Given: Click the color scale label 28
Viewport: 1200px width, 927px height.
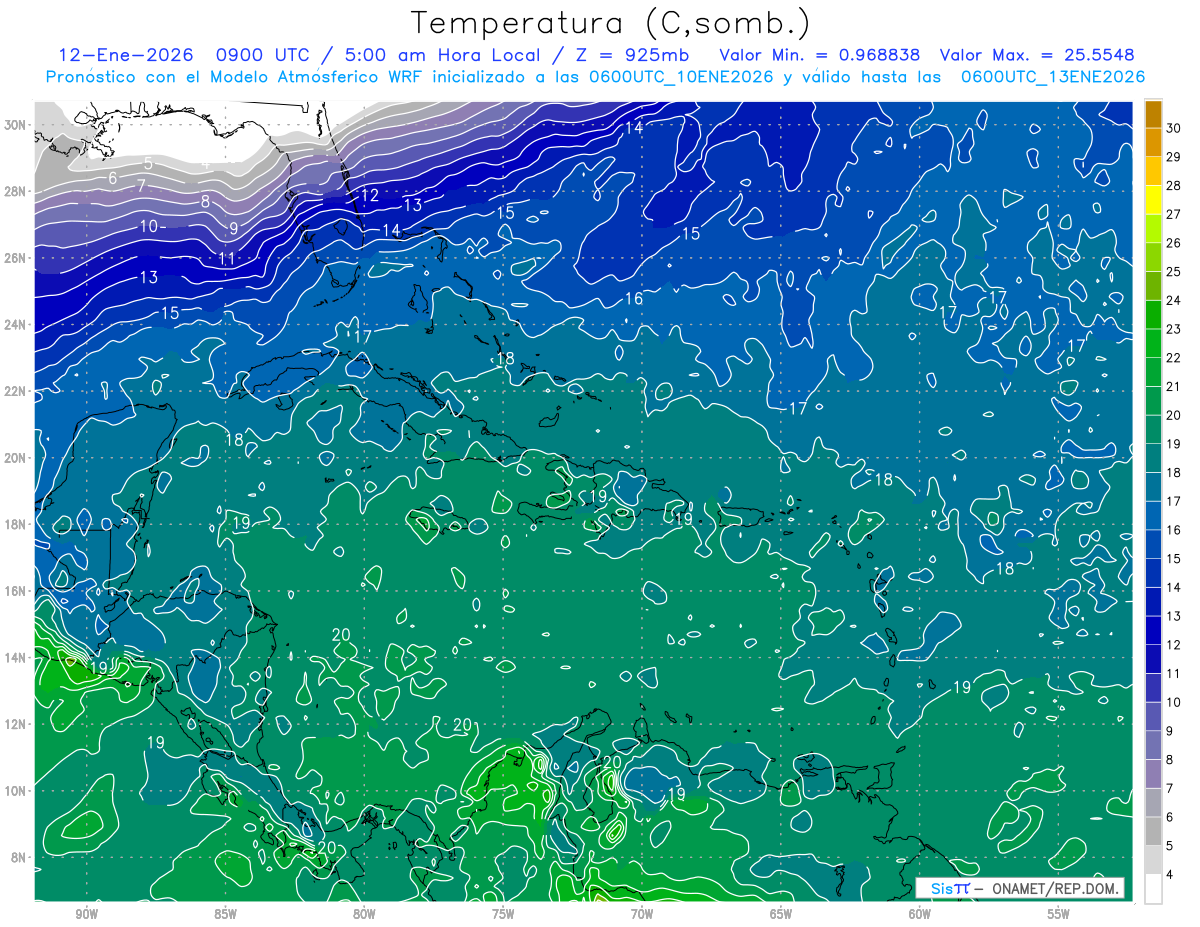Looking at the screenshot, I should pos(1175,186).
